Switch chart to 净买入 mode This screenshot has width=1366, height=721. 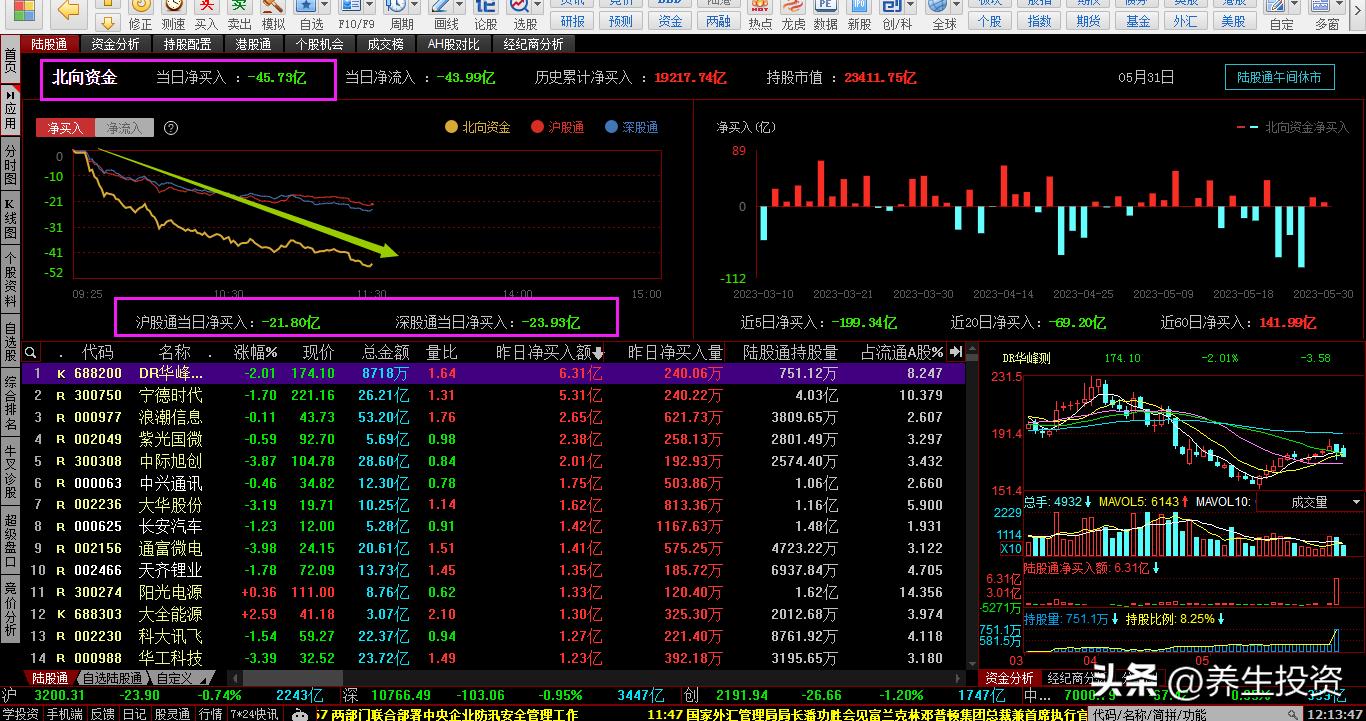click(x=65, y=128)
